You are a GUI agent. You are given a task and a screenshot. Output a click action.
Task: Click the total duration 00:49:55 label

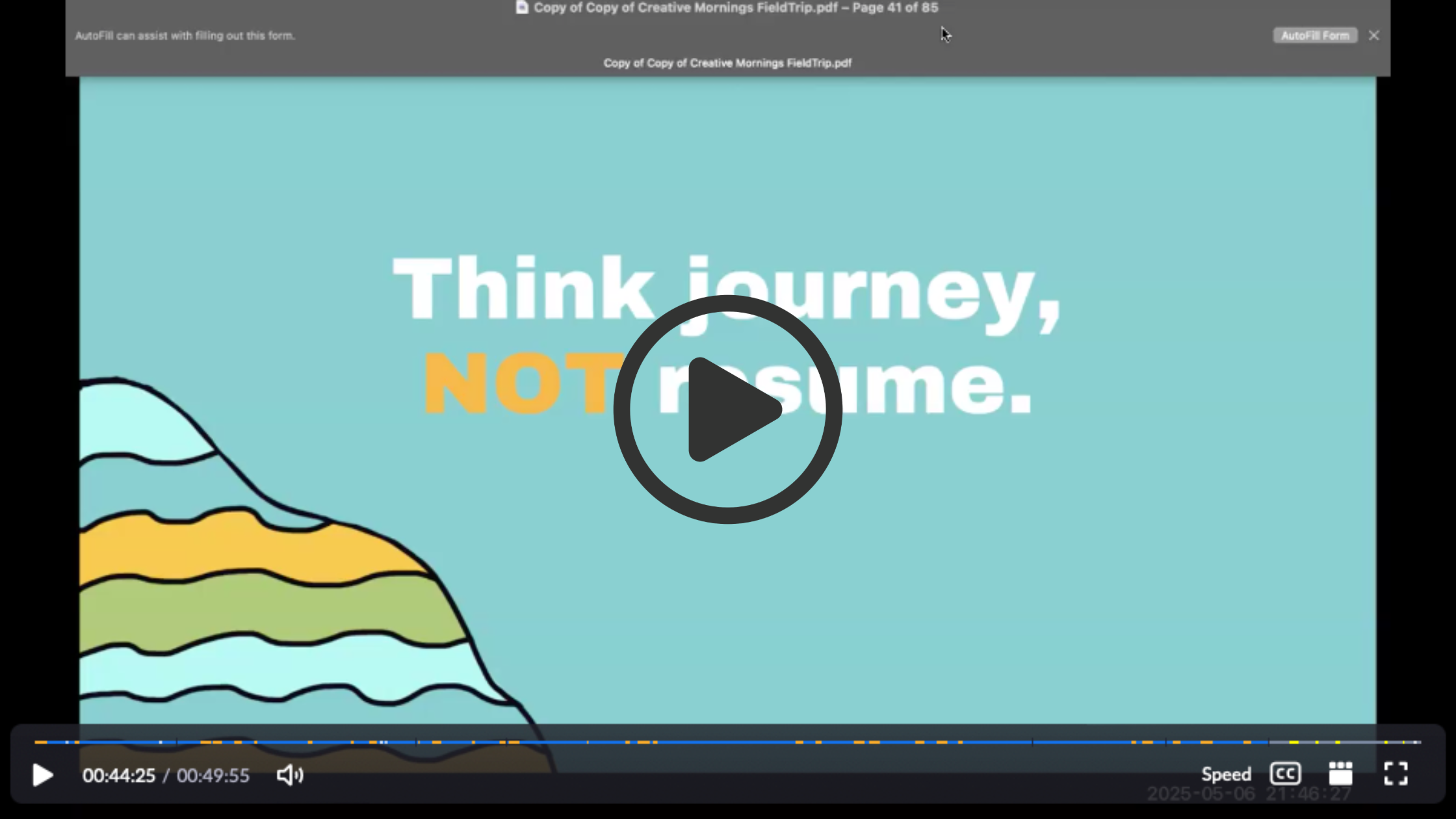click(x=213, y=775)
